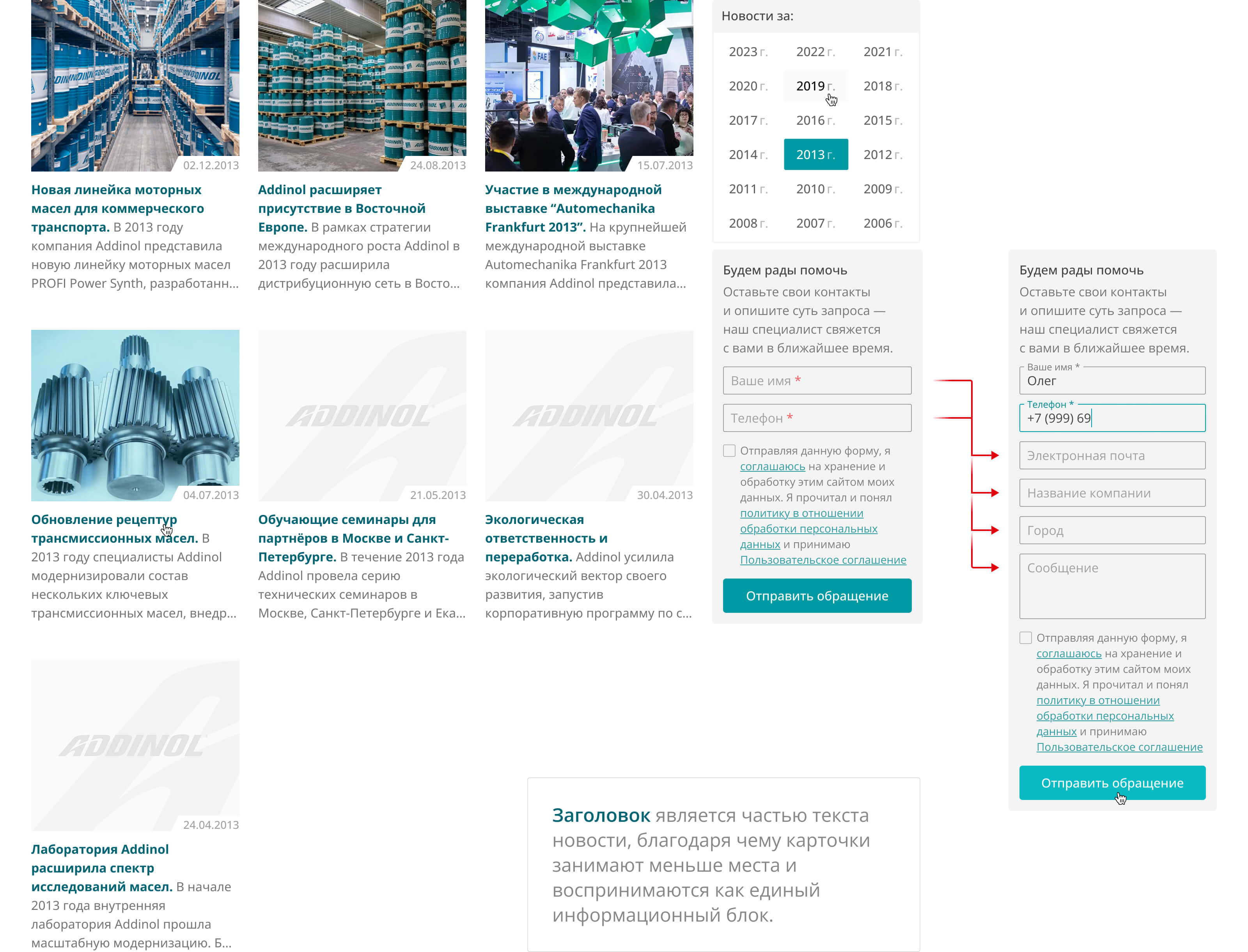Viewport: 1248px width, 952px height.
Task: Click the empty 'Ваше имя' field
Action: point(817,381)
